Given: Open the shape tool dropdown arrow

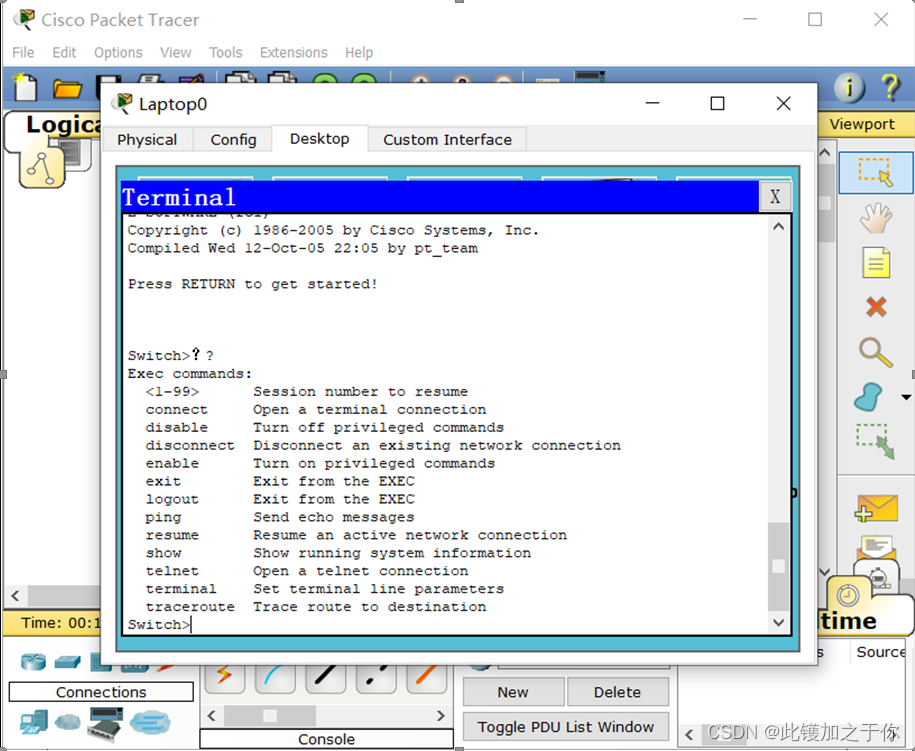Looking at the screenshot, I should [906, 397].
